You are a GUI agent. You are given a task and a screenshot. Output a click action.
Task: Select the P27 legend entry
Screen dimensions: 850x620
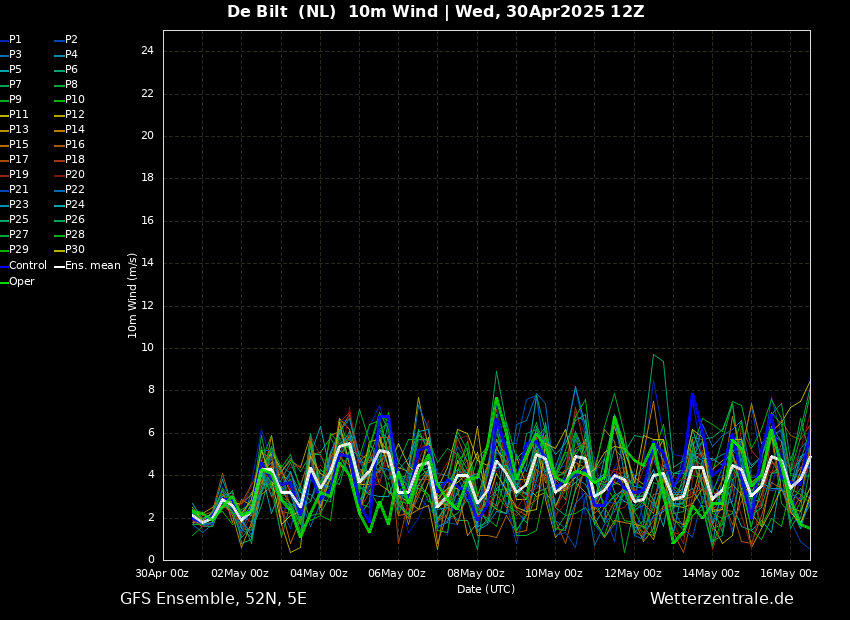coord(18,235)
